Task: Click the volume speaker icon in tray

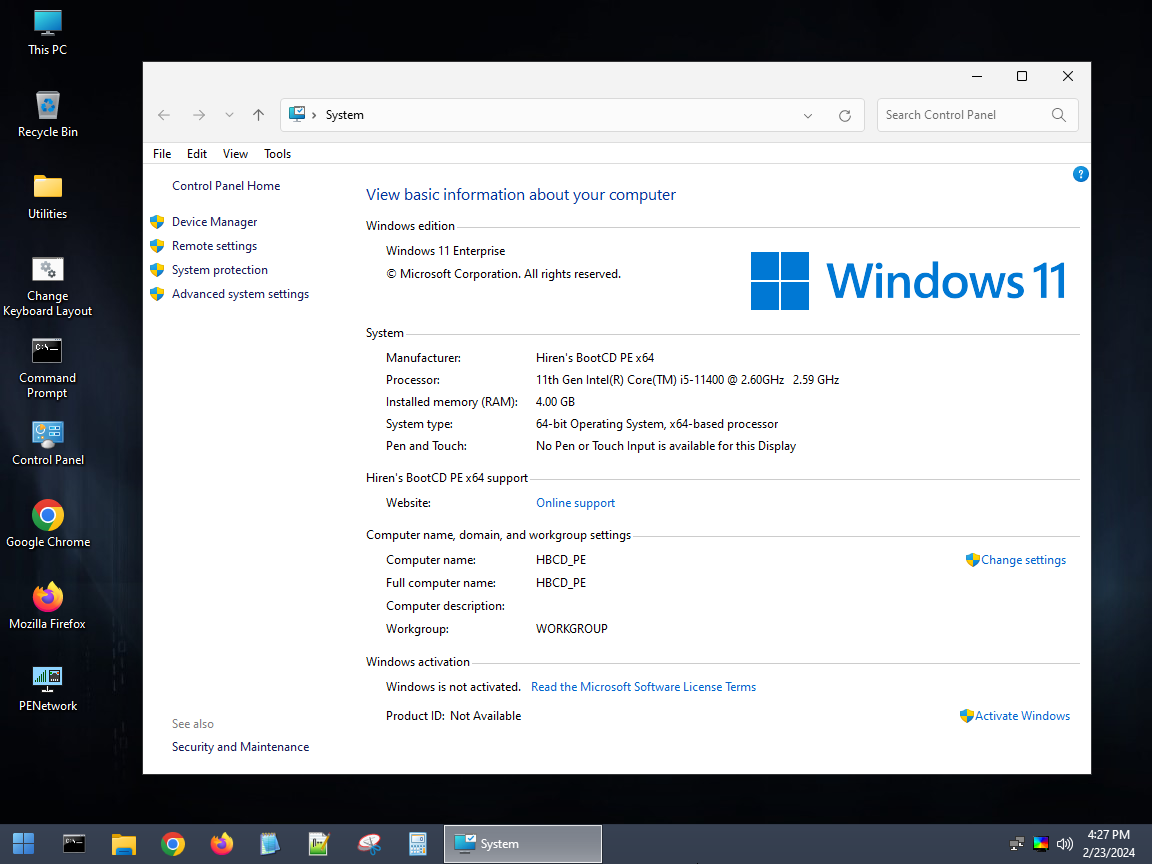Action: coord(1065,843)
